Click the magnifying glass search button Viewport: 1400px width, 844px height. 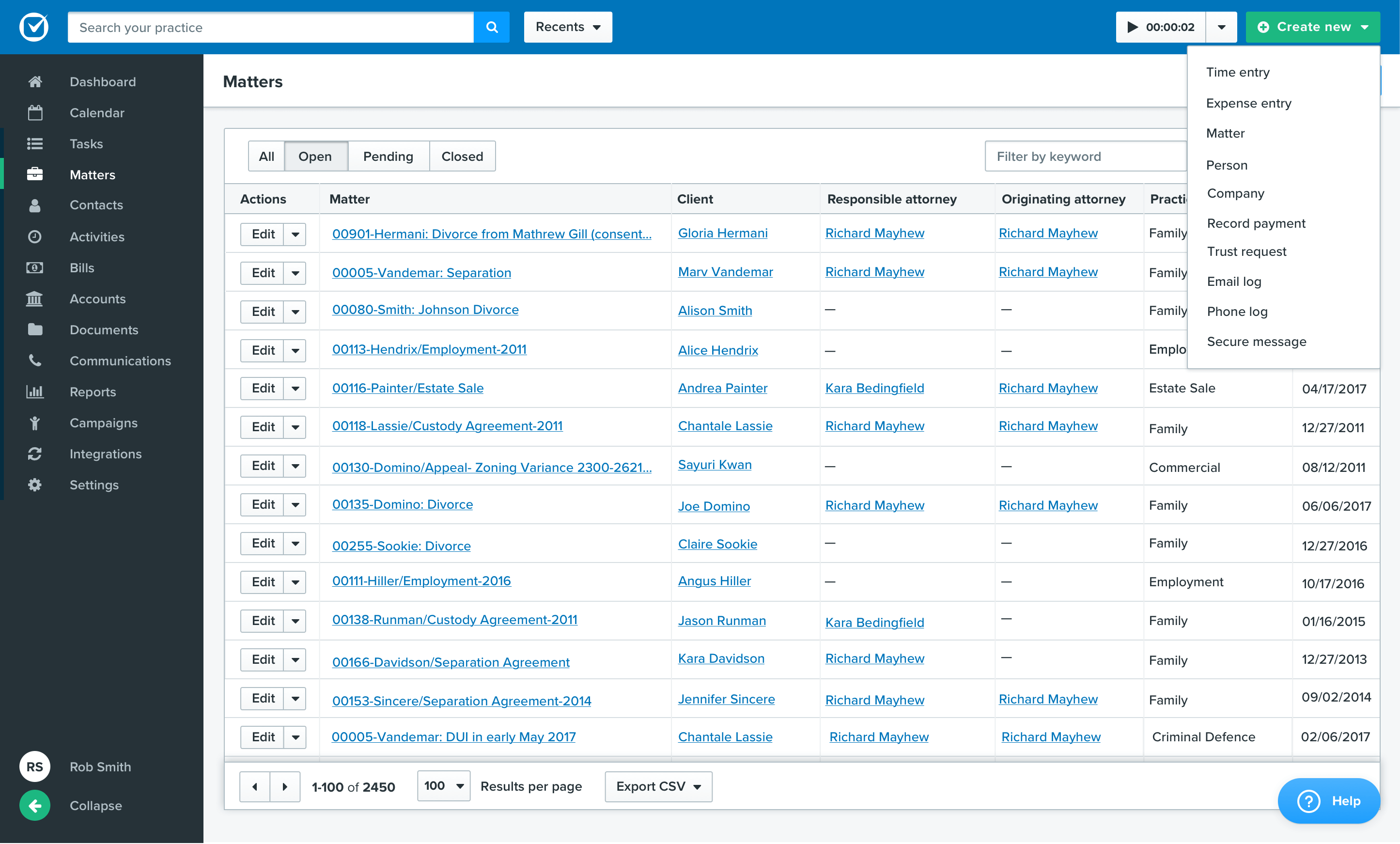[492, 27]
